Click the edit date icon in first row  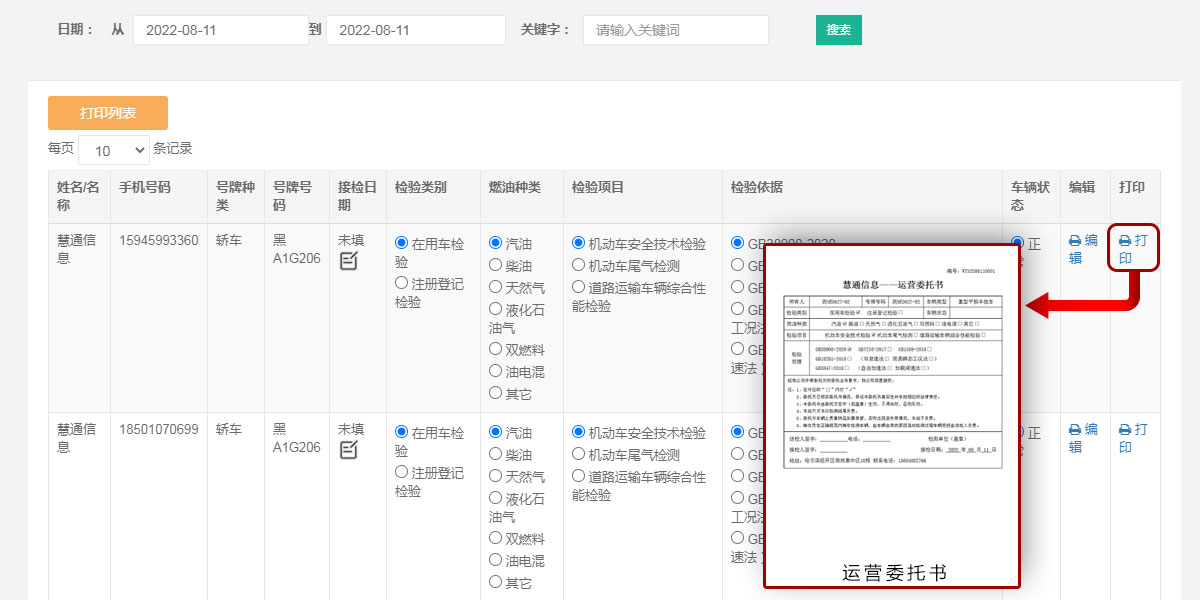pos(349,261)
